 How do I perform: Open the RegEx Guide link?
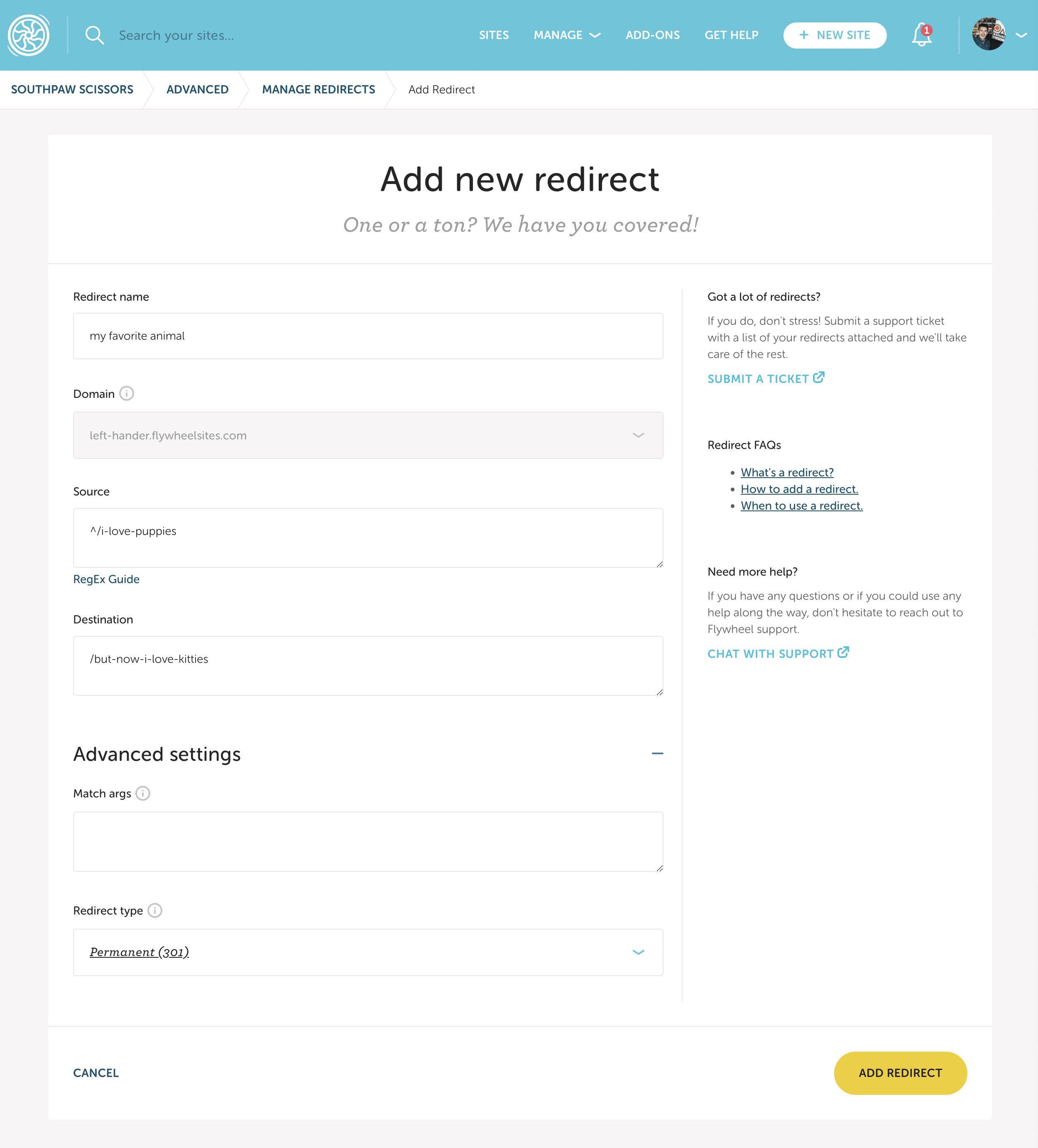point(106,579)
